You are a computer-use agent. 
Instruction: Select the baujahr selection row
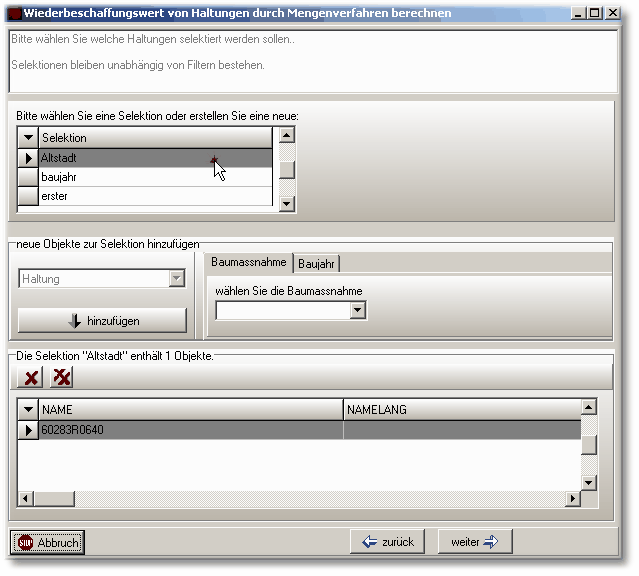[154, 177]
